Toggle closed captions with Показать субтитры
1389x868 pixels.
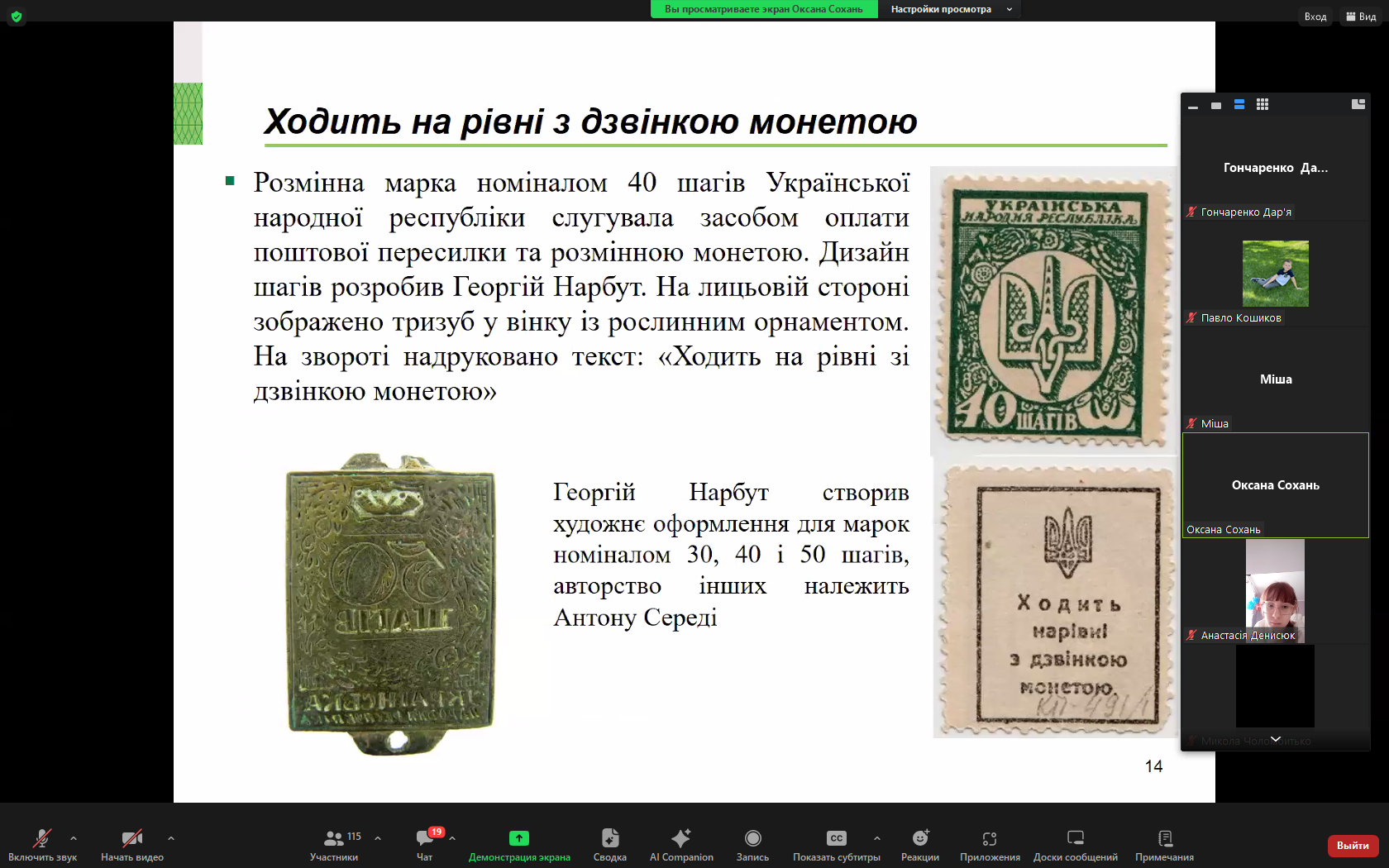[x=836, y=843]
